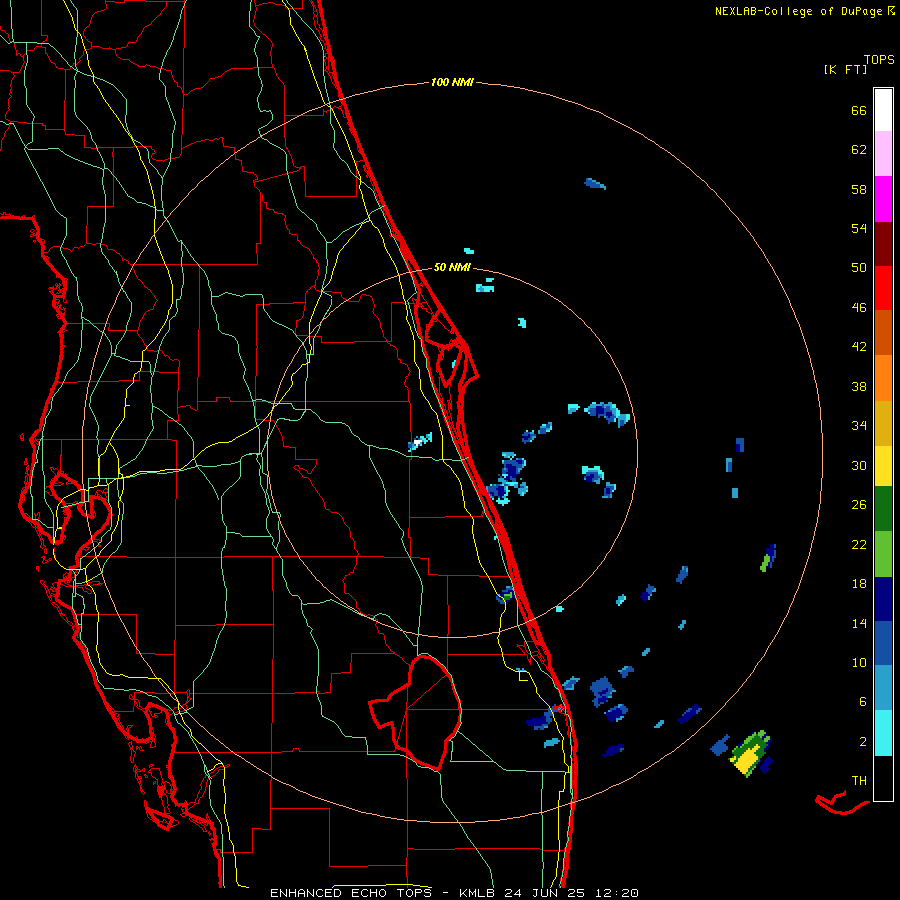Click the yellow 30 kft echo cell

click(746, 760)
